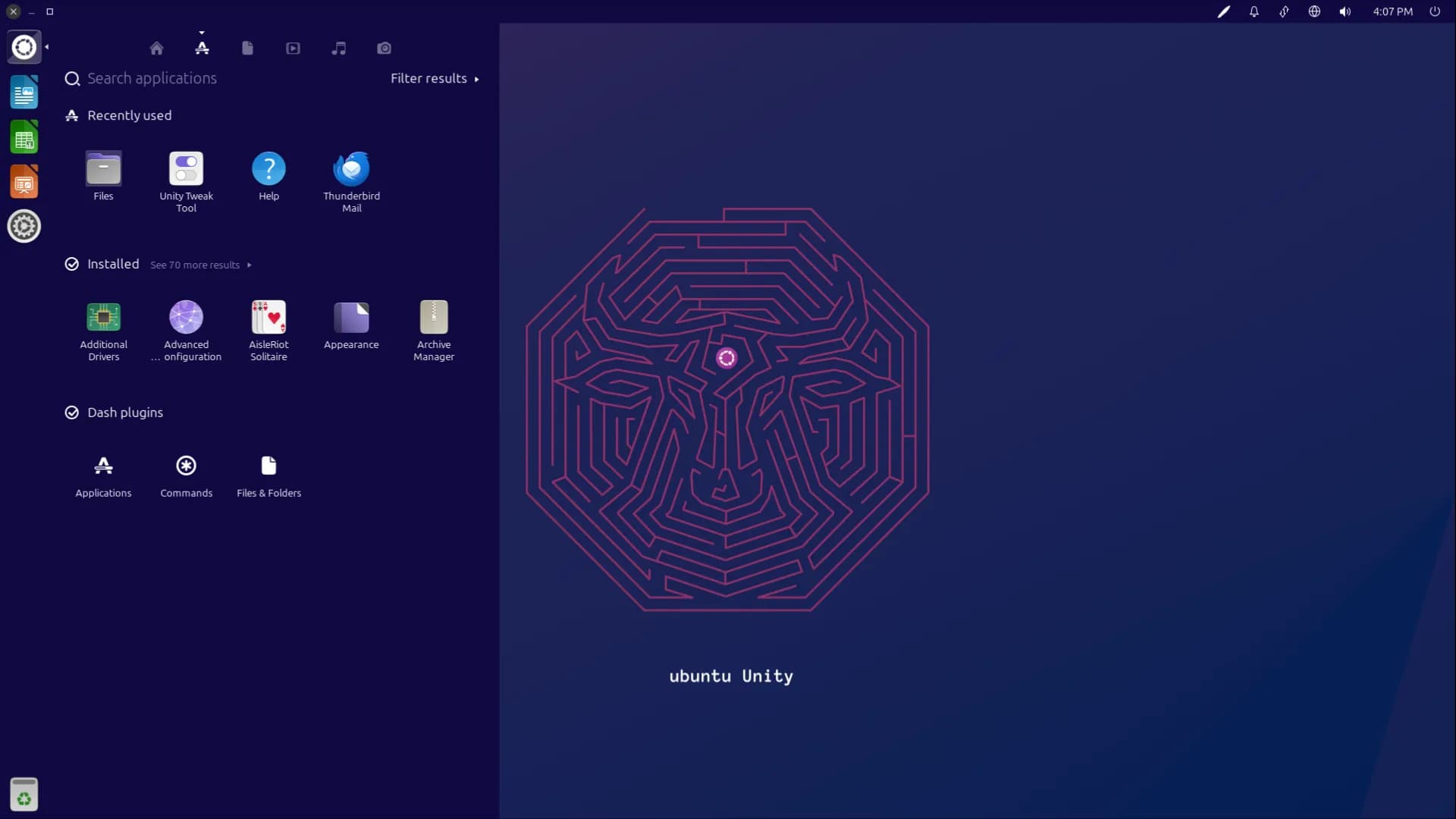This screenshot has width=1456, height=819.
Task: Open the Music lens
Action: coord(338,48)
